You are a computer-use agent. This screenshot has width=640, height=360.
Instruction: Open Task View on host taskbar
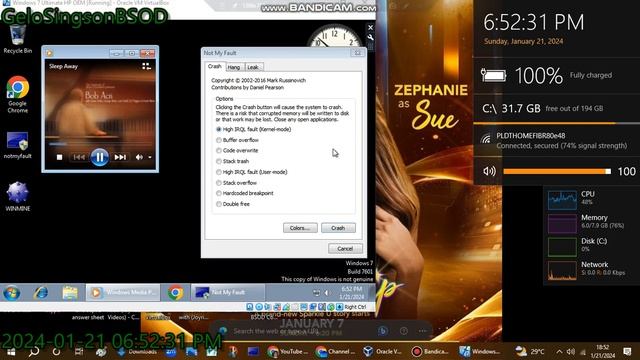pyautogui.click(x=79, y=351)
